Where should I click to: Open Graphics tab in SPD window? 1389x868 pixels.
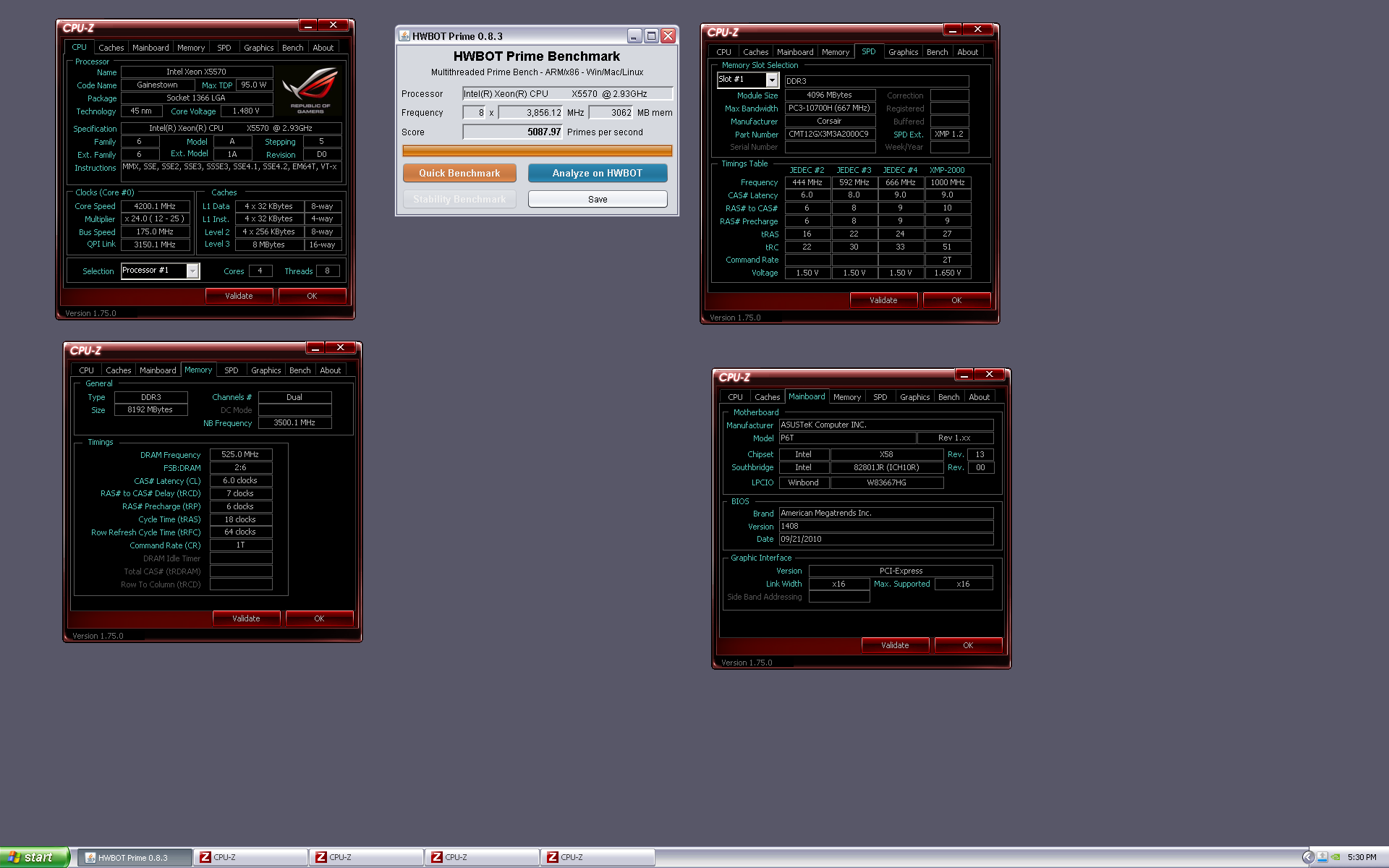pyautogui.click(x=904, y=52)
